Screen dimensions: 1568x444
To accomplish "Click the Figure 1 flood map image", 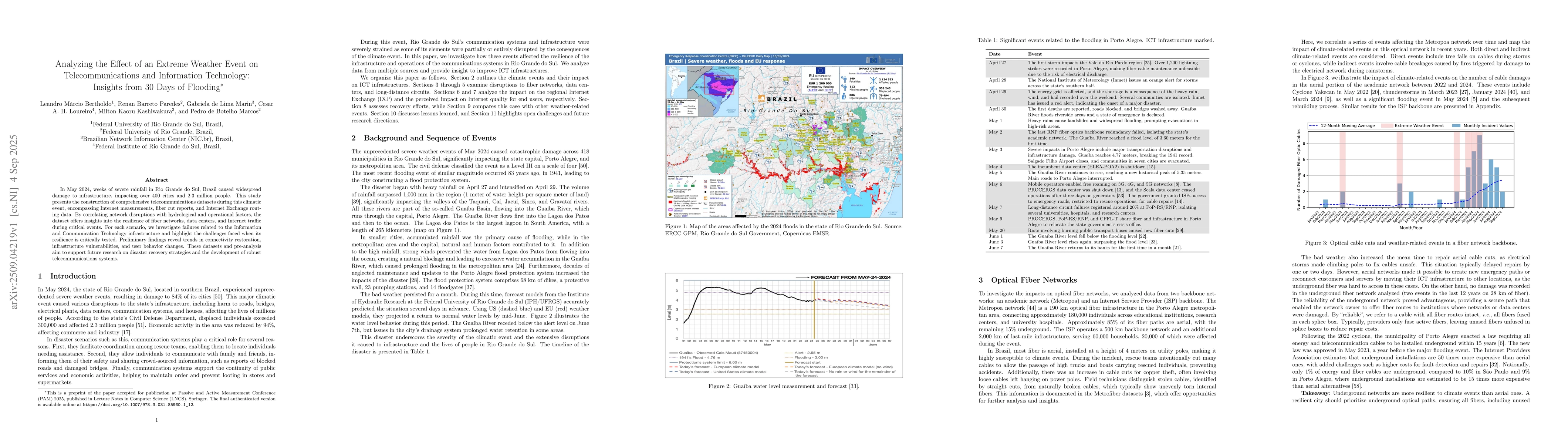I will [x=784, y=136].
